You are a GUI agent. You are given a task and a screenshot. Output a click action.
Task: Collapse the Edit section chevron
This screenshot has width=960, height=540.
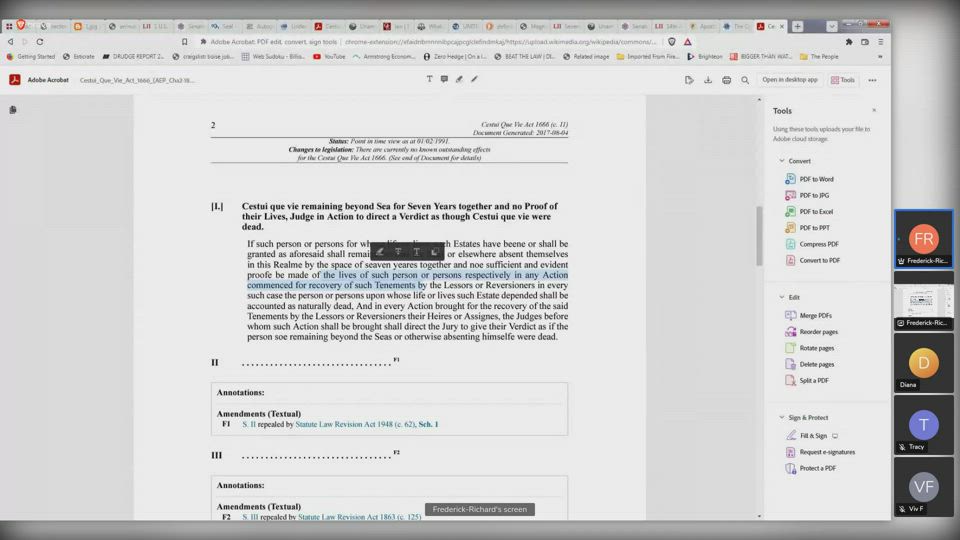pyautogui.click(x=781, y=297)
